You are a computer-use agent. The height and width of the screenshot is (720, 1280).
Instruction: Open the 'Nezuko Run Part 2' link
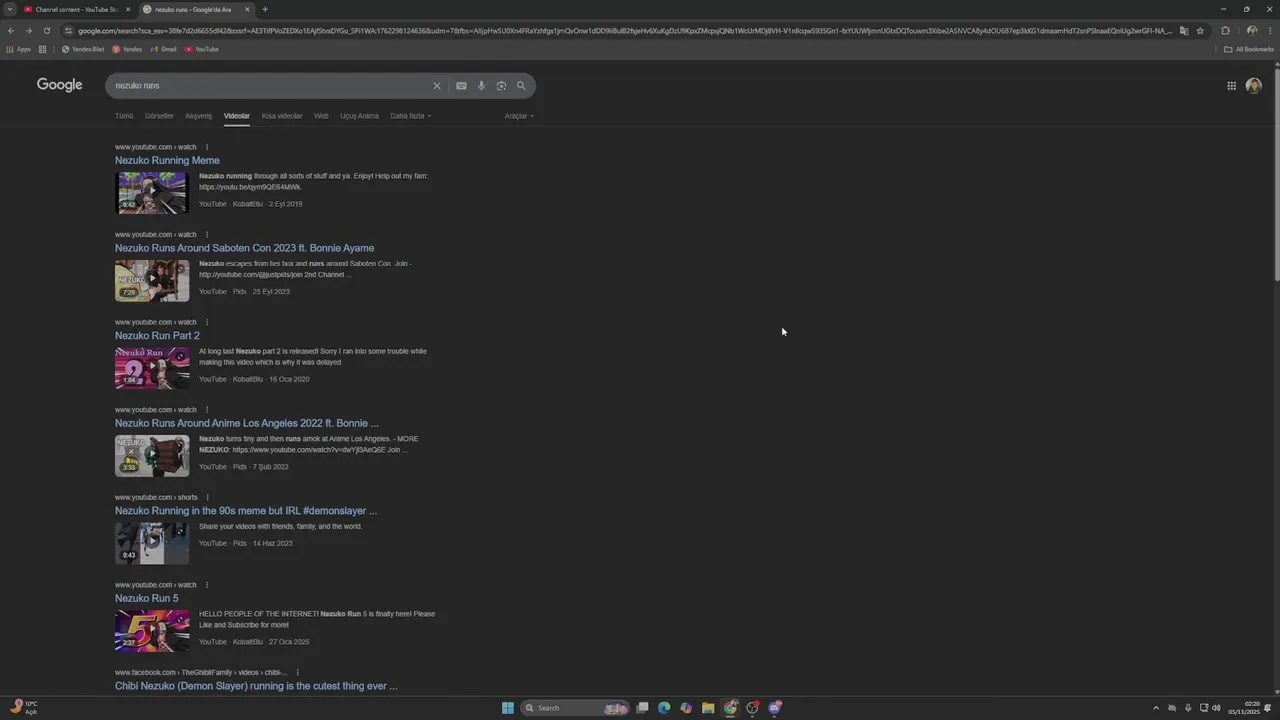157,336
